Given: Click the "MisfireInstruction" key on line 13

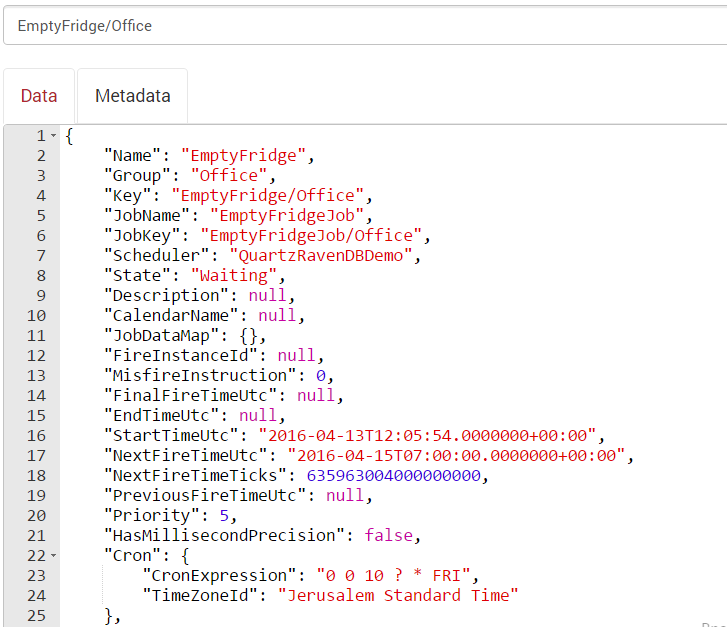Looking at the screenshot, I should pos(200,376).
